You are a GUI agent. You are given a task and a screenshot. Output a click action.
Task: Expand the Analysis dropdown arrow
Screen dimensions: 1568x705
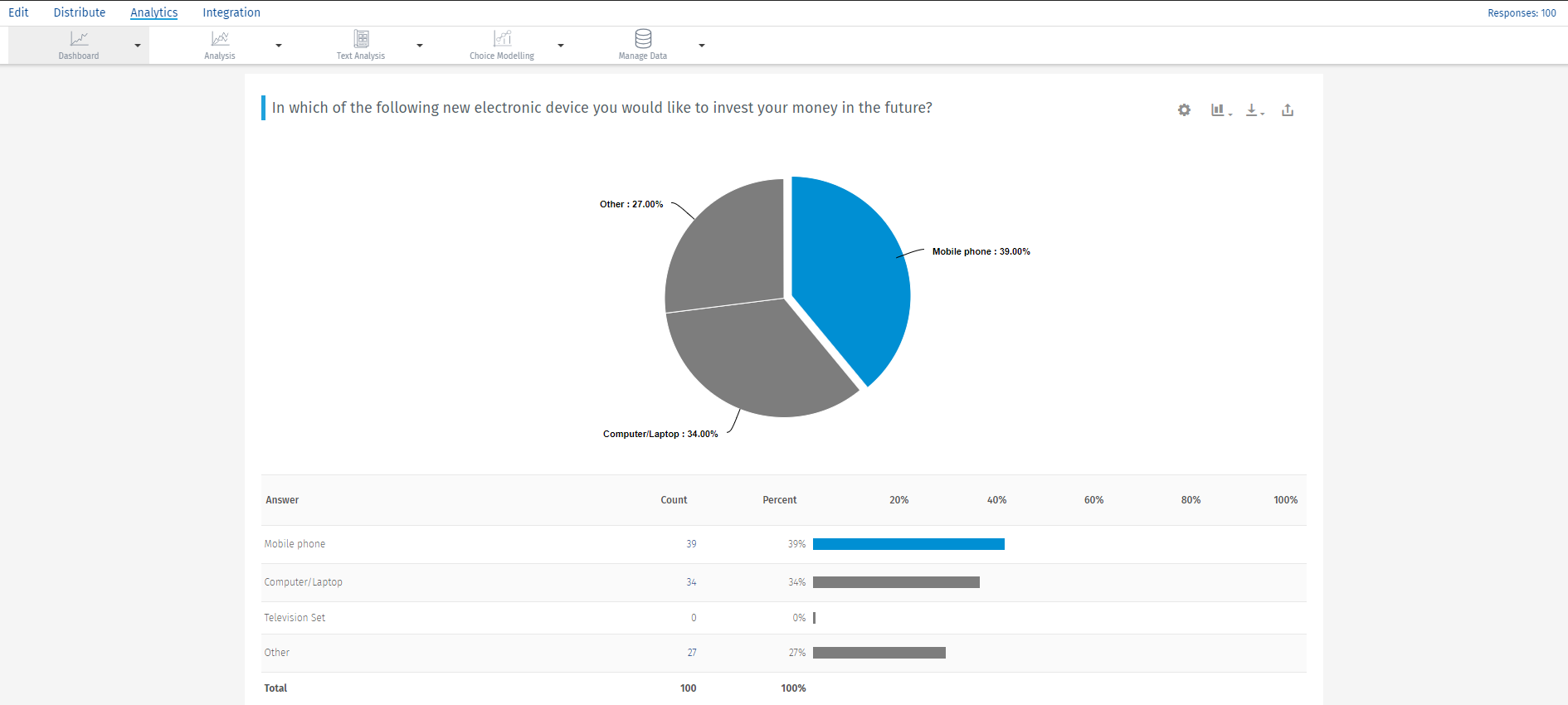(x=279, y=46)
